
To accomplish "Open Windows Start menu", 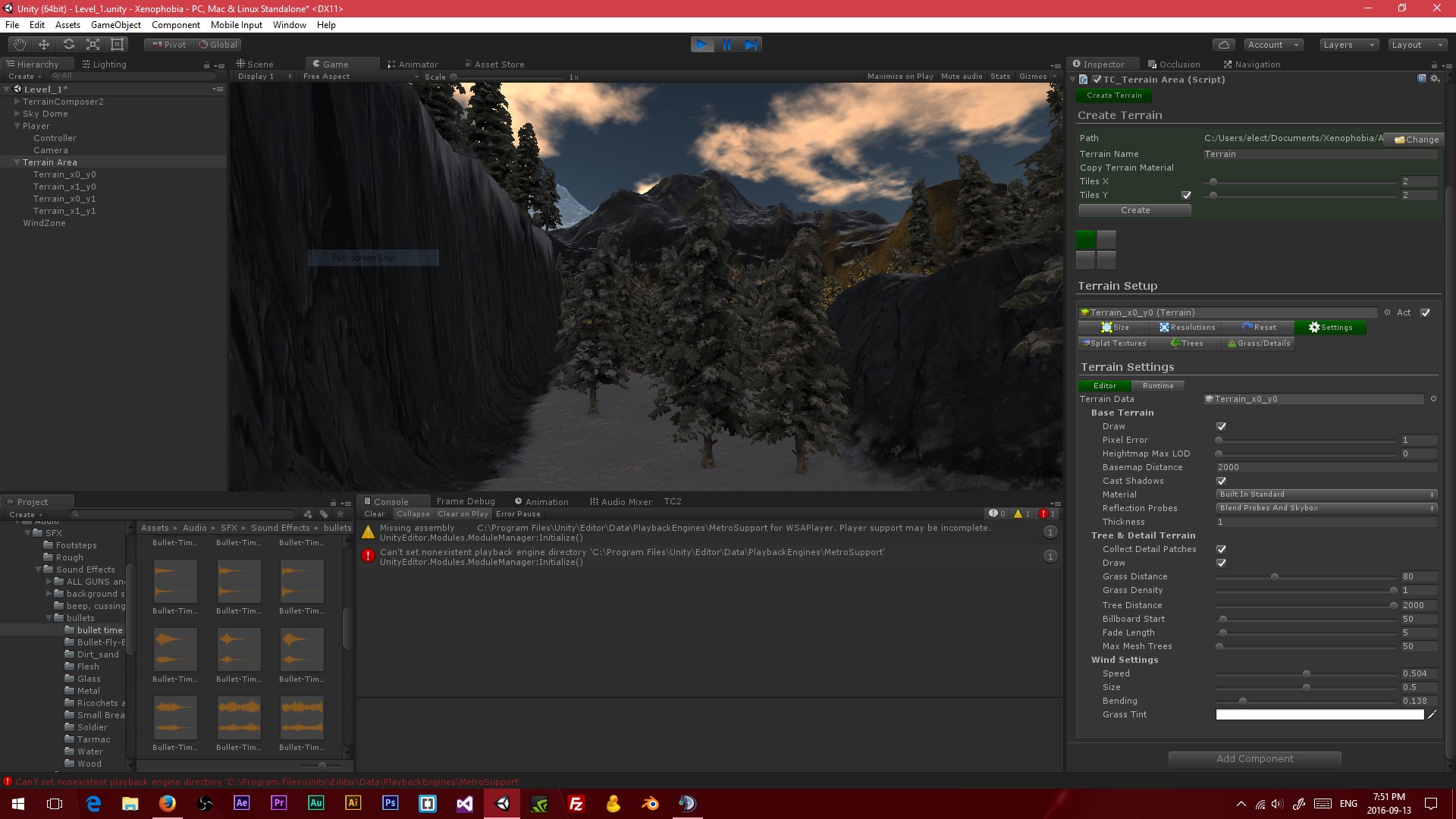I will point(18,804).
